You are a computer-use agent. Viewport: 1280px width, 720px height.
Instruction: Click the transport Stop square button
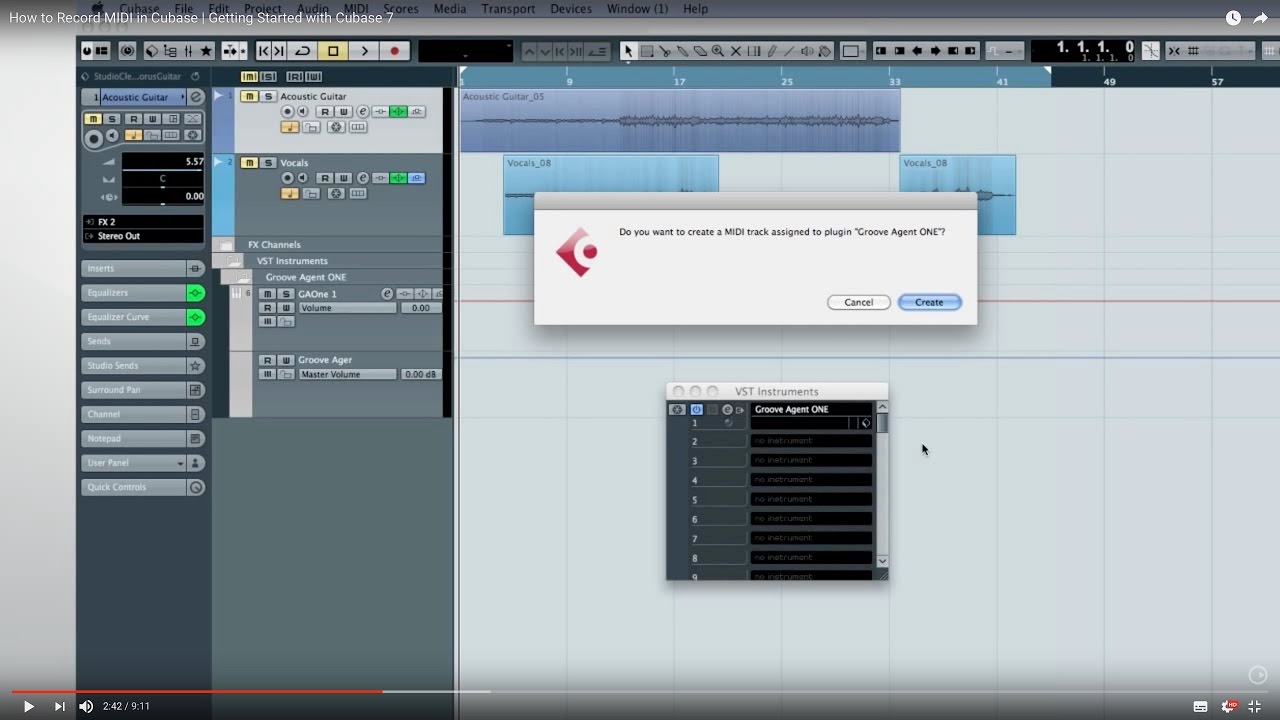pos(333,51)
